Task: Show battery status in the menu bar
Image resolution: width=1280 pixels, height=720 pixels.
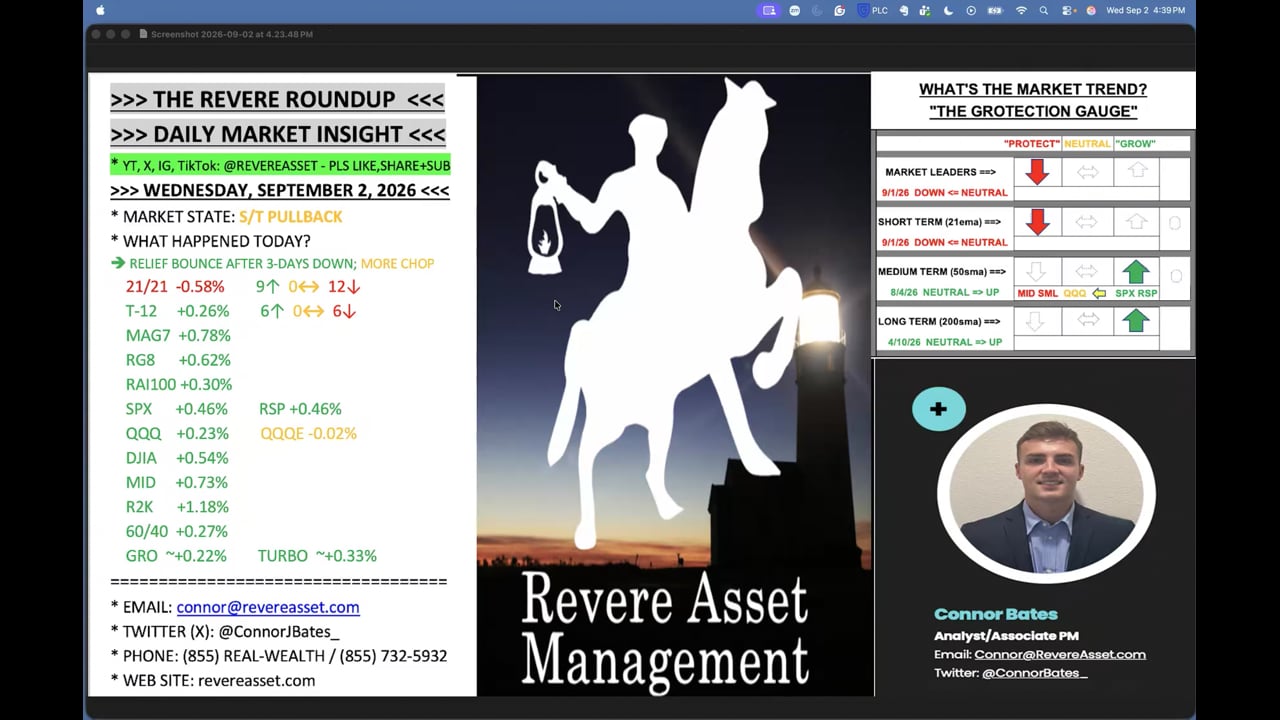Action: (996, 10)
